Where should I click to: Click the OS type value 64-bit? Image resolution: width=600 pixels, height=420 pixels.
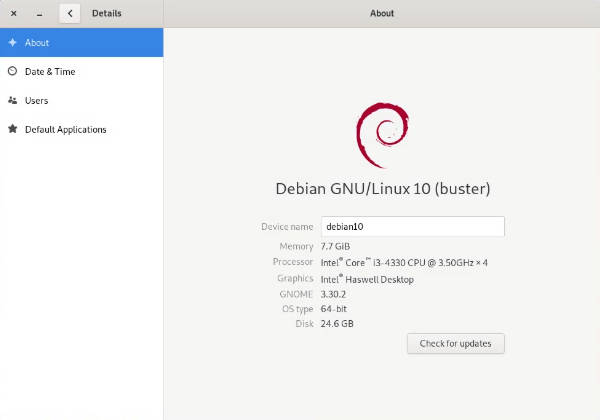[334, 309]
